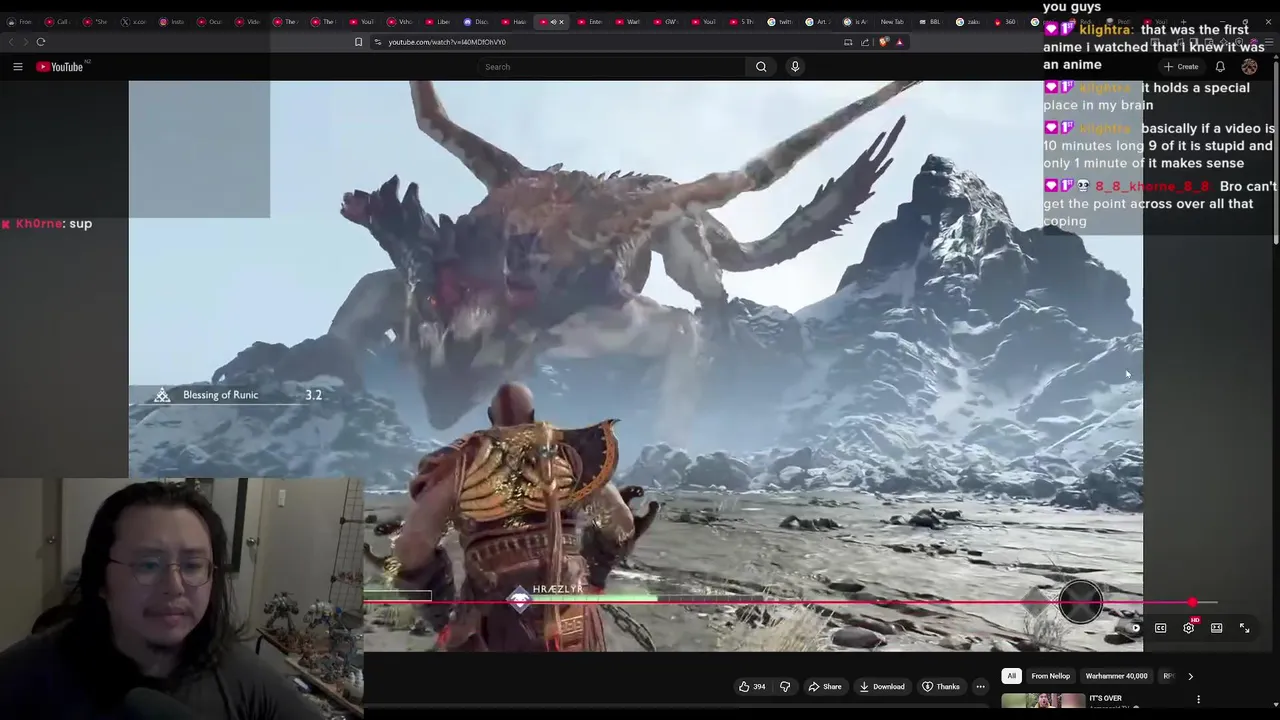This screenshot has width=1280, height=720.
Task: Show more filter chips with right arrow
Action: pyautogui.click(x=1190, y=676)
